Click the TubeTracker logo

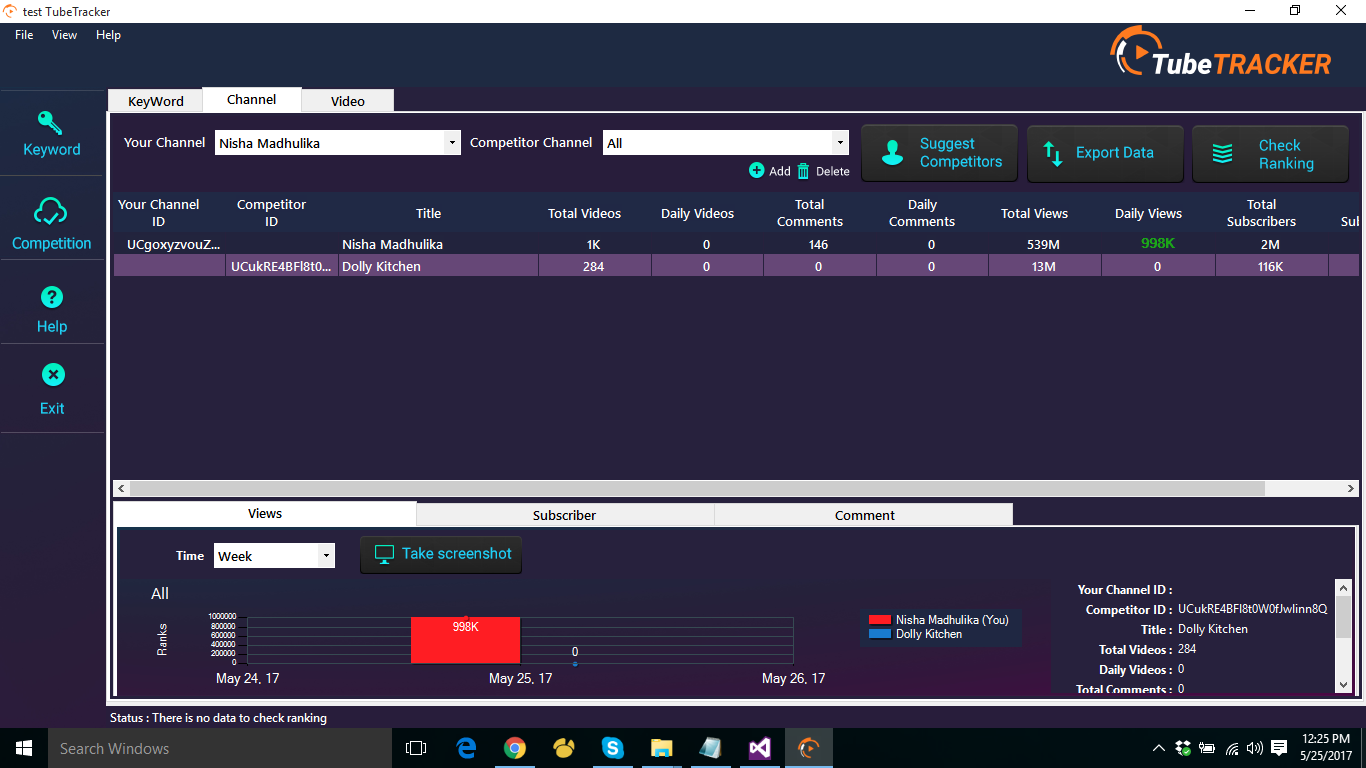coord(1221,52)
